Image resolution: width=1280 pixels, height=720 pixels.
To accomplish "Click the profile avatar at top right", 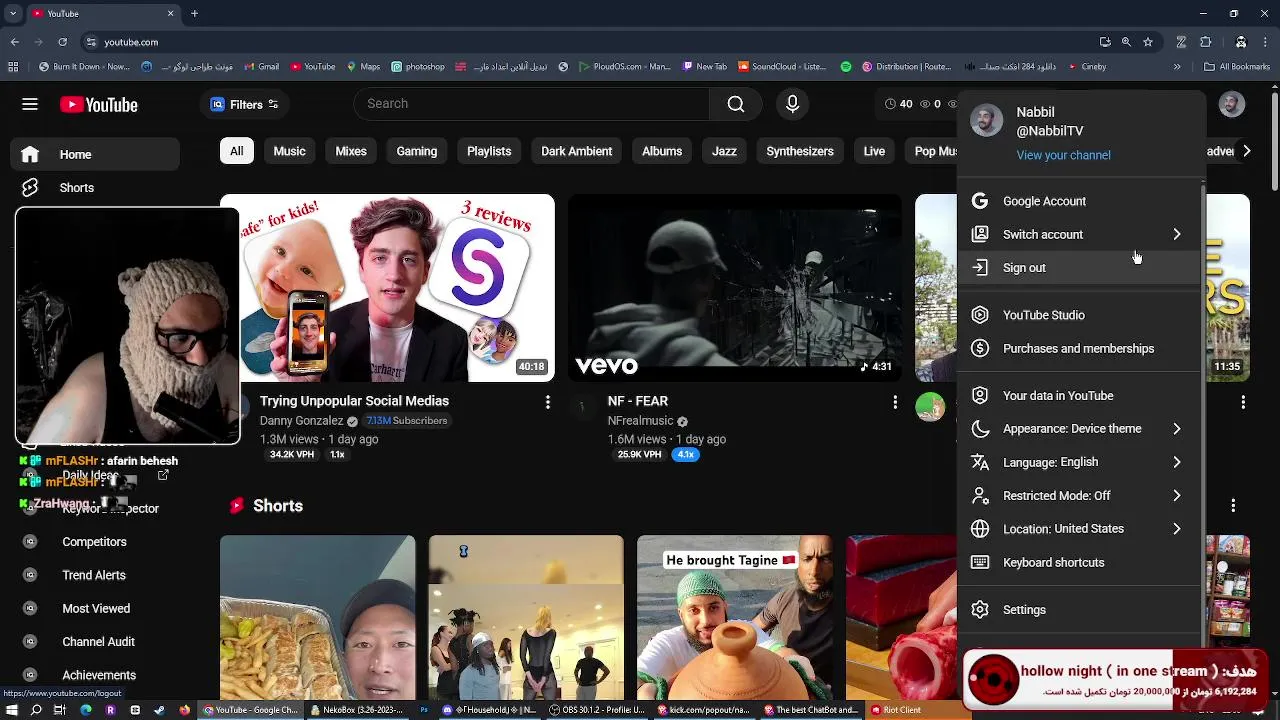I will (x=1232, y=104).
